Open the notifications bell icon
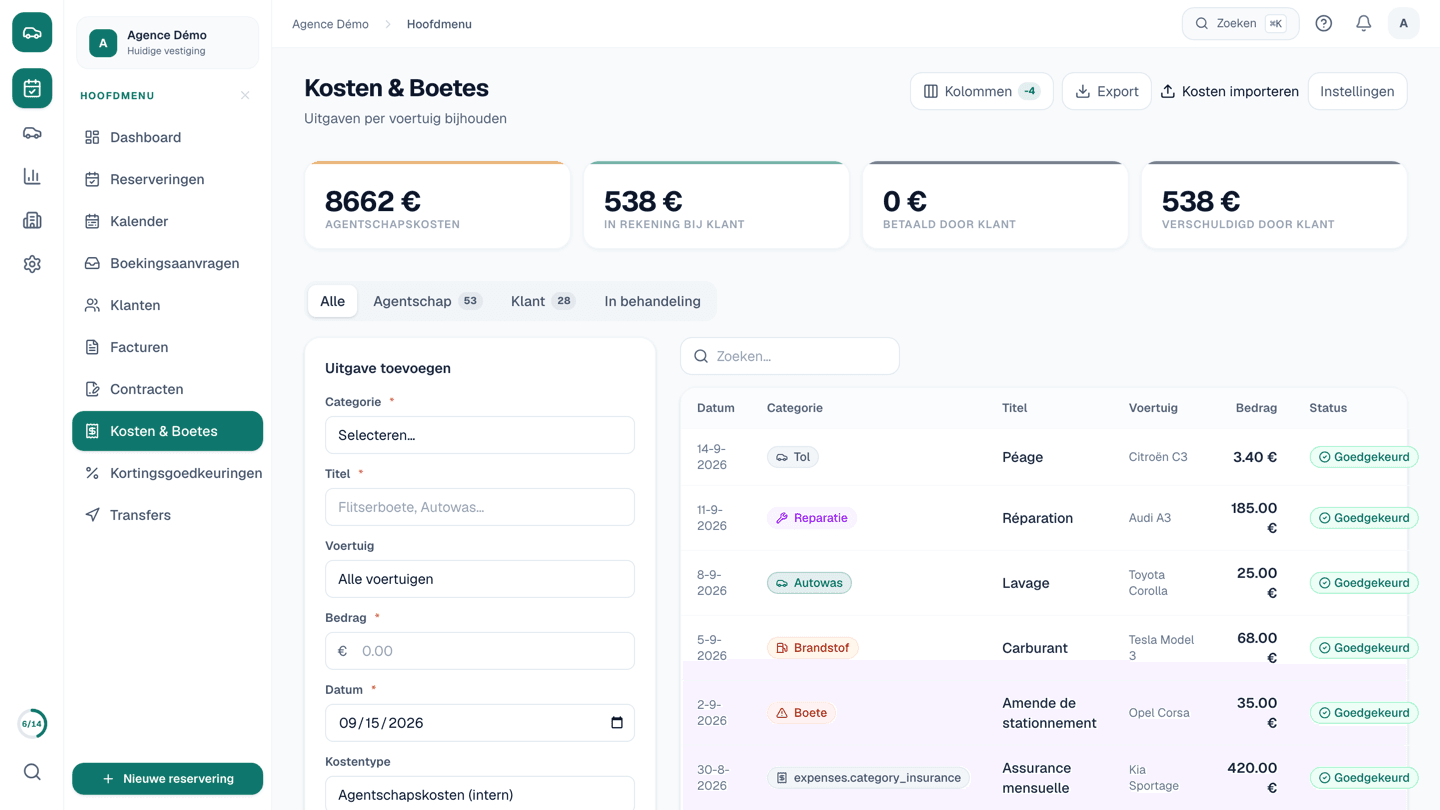 (x=1363, y=24)
